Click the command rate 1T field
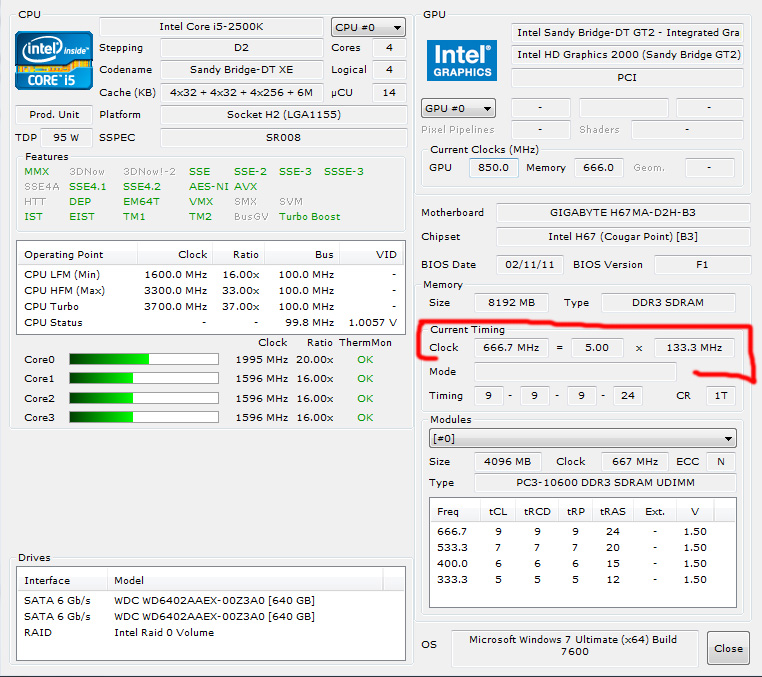This screenshot has width=762, height=677. 721,396
